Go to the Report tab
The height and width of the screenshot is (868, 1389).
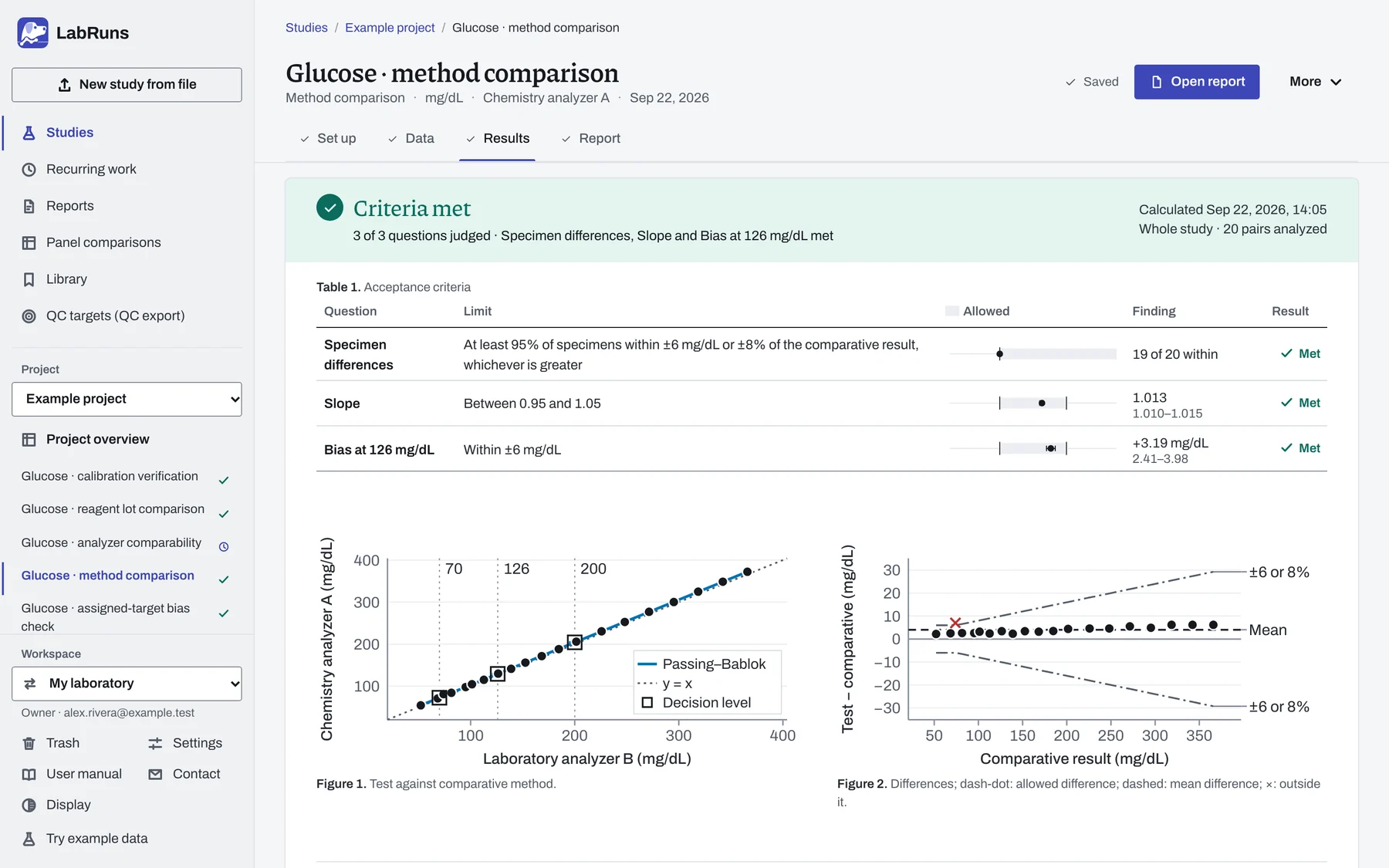tap(590, 139)
